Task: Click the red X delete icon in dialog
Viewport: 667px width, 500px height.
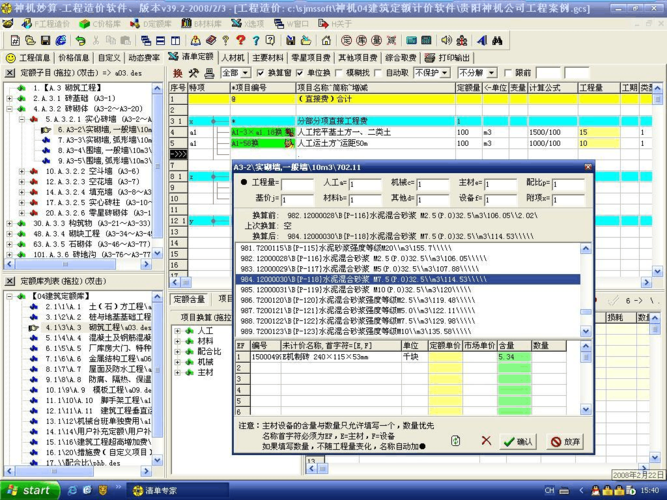Action: point(486,441)
